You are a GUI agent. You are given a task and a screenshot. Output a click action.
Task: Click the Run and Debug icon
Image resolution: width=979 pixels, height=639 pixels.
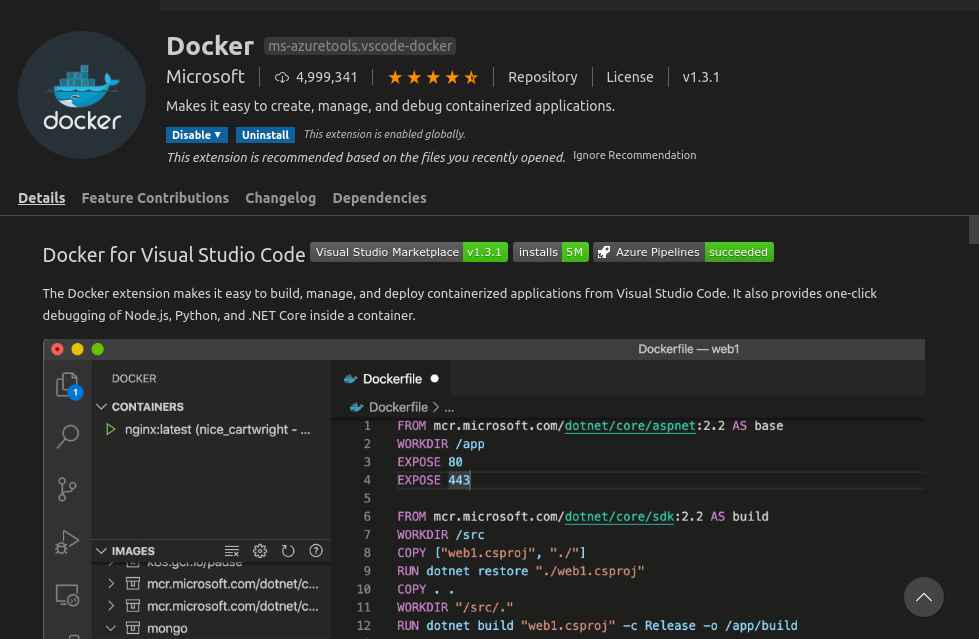point(67,541)
